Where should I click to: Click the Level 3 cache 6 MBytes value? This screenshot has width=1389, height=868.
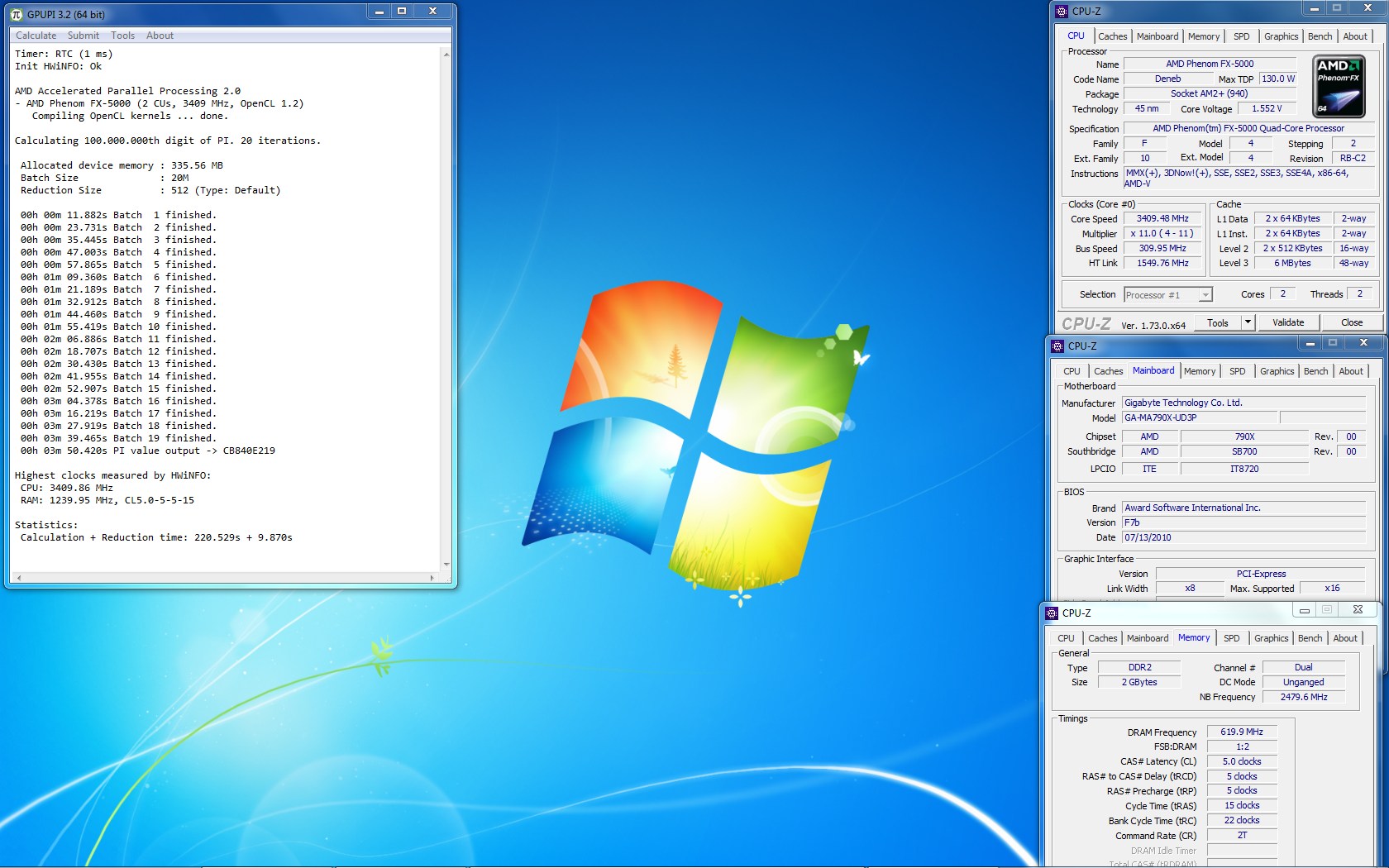click(x=1292, y=264)
